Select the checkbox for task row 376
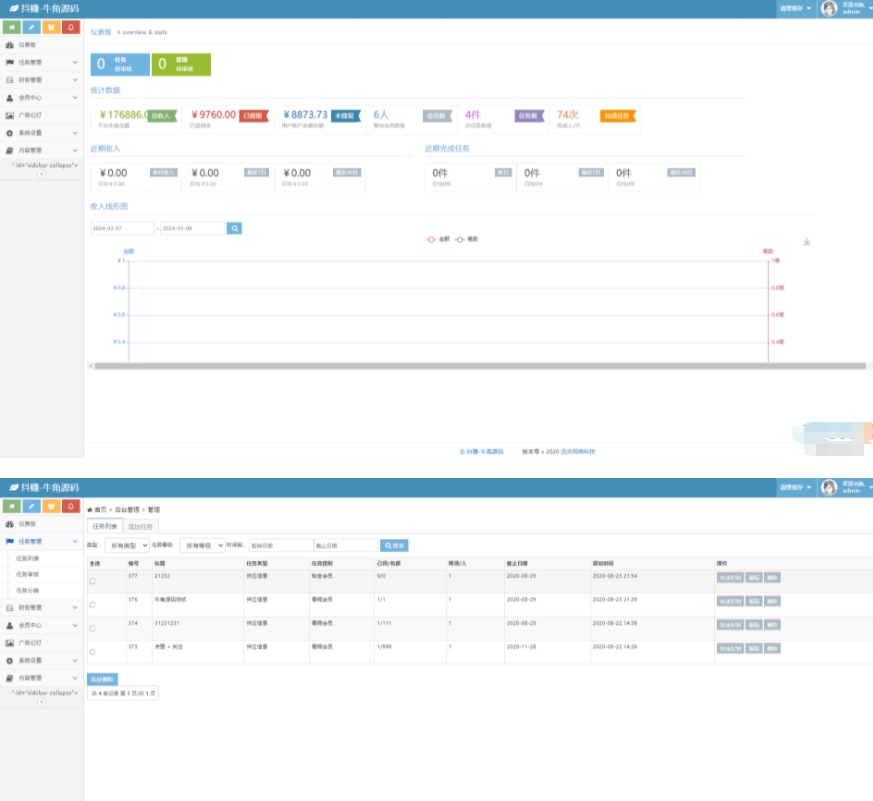Viewport: 873px width, 801px height. click(93, 605)
